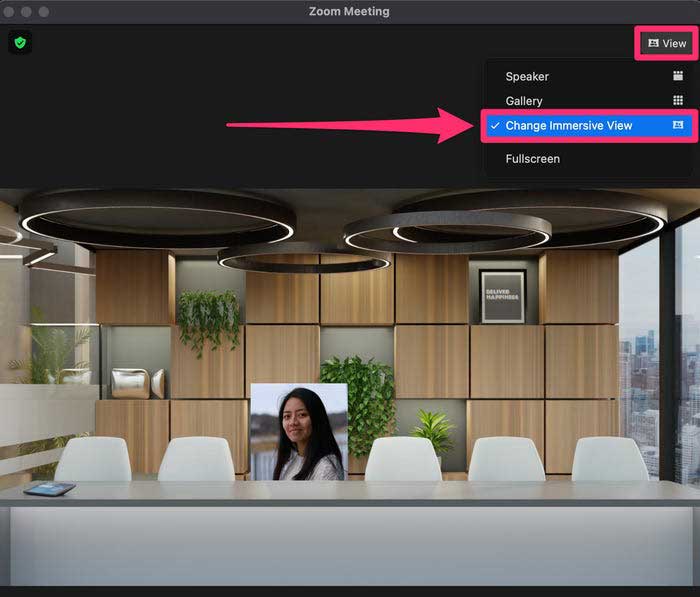Image resolution: width=700 pixels, height=597 pixels.
Task: Click the Speaker layout icon in the View menu
Action: click(x=677, y=76)
